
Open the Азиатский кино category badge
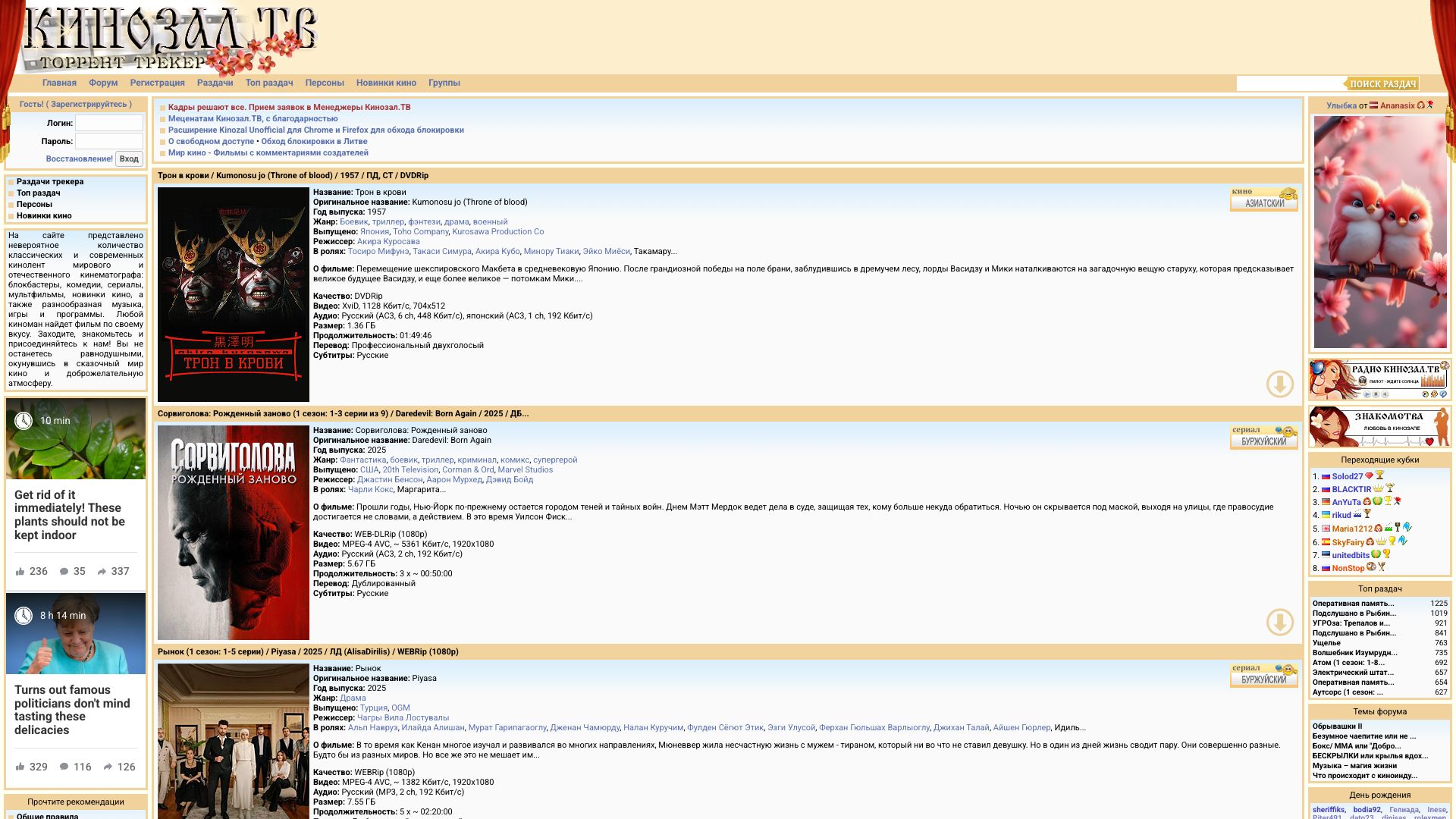click(x=1263, y=199)
